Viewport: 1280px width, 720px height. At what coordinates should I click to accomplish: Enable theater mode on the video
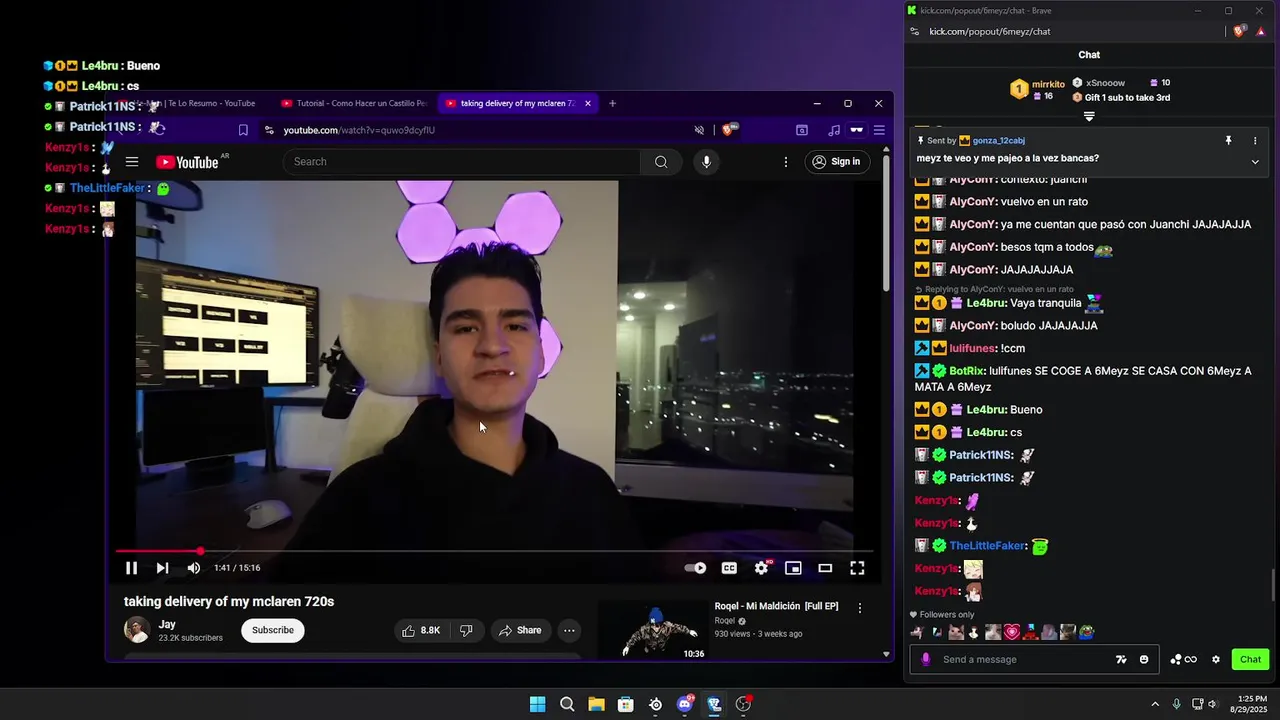(825, 568)
